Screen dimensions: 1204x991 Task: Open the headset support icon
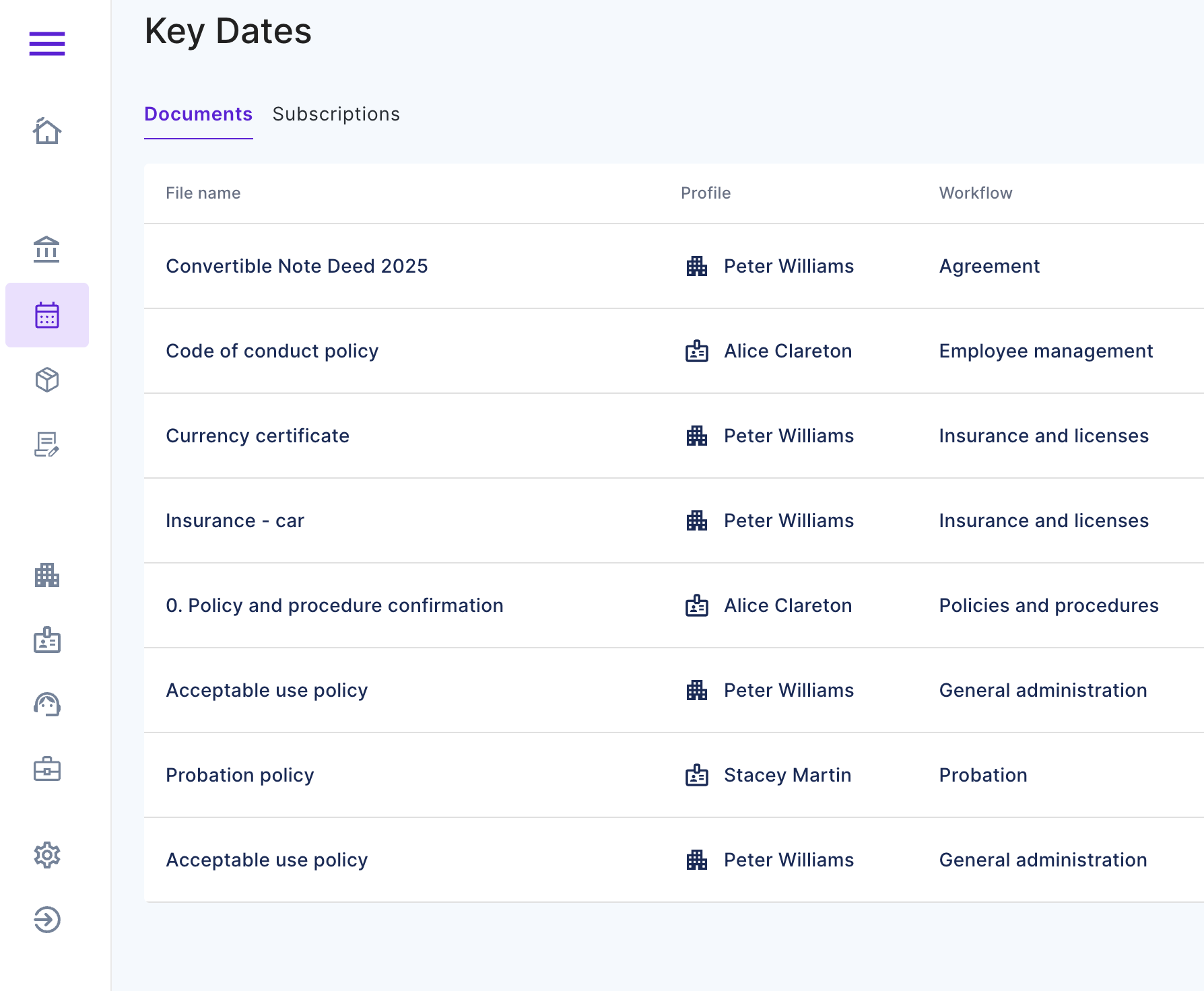click(x=47, y=705)
